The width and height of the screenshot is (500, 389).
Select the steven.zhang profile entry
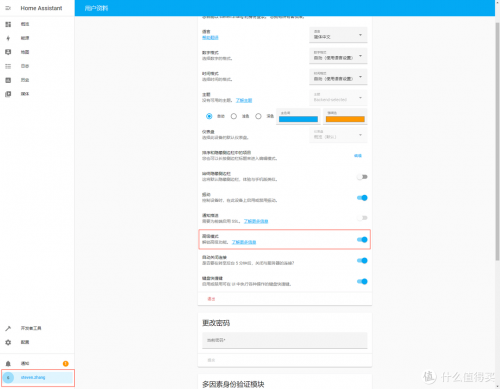[x=38, y=378]
